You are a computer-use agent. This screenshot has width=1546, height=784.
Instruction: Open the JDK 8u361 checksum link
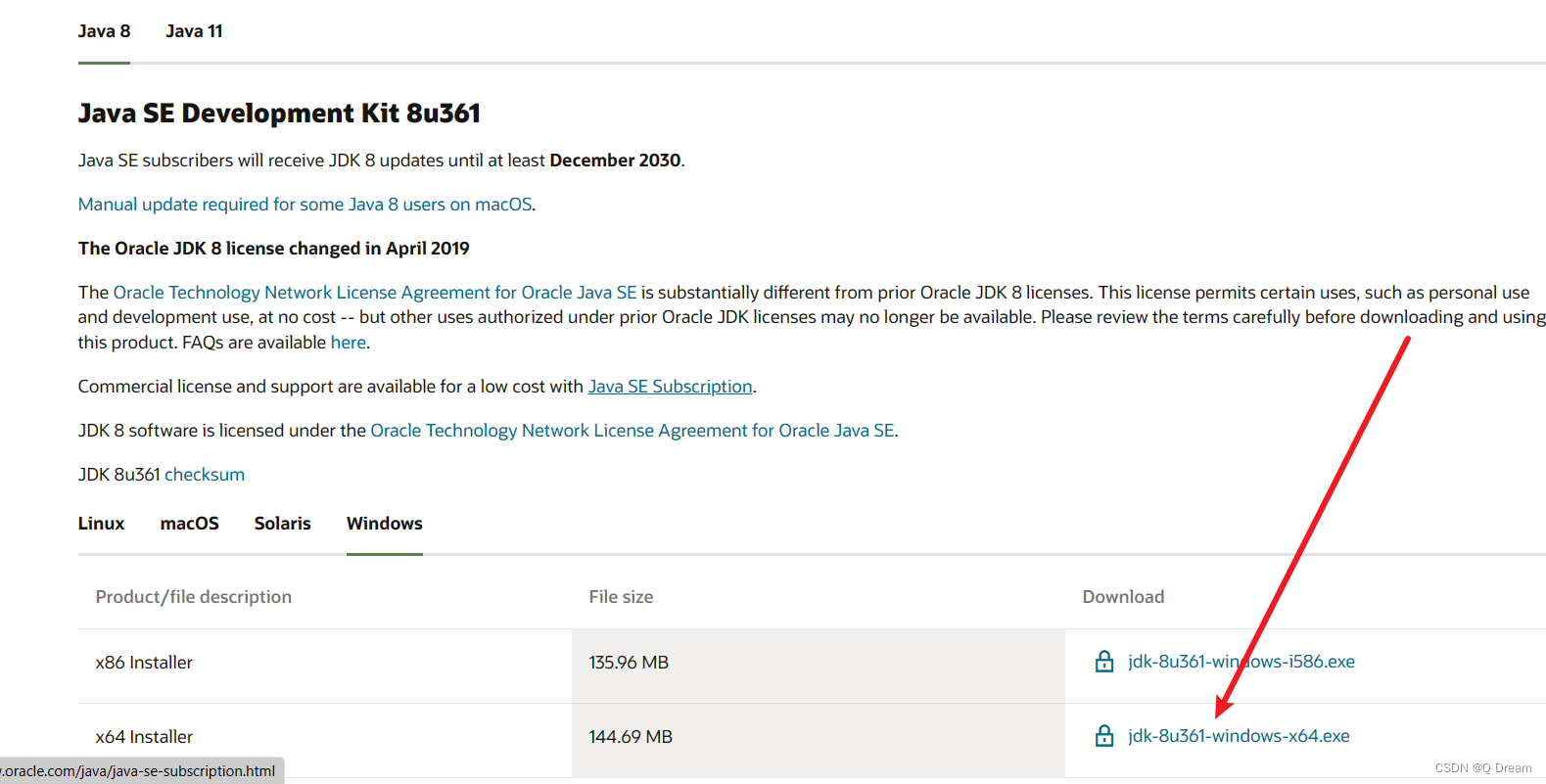coord(204,475)
